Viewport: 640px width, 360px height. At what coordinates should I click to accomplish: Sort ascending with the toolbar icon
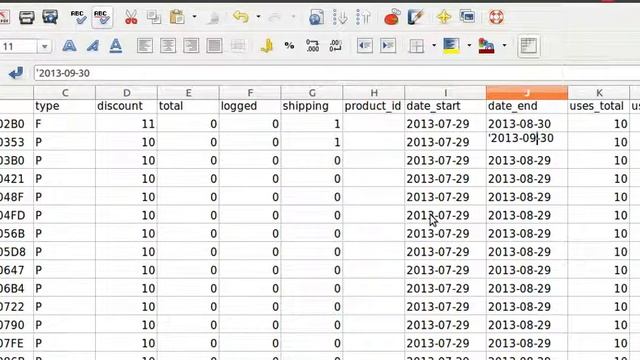(x=340, y=17)
